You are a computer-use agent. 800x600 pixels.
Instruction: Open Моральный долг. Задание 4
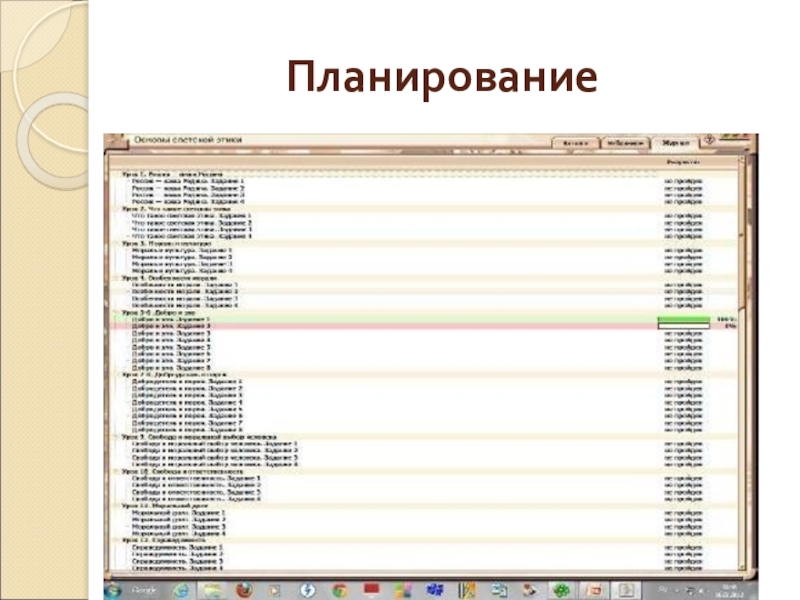(179, 534)
